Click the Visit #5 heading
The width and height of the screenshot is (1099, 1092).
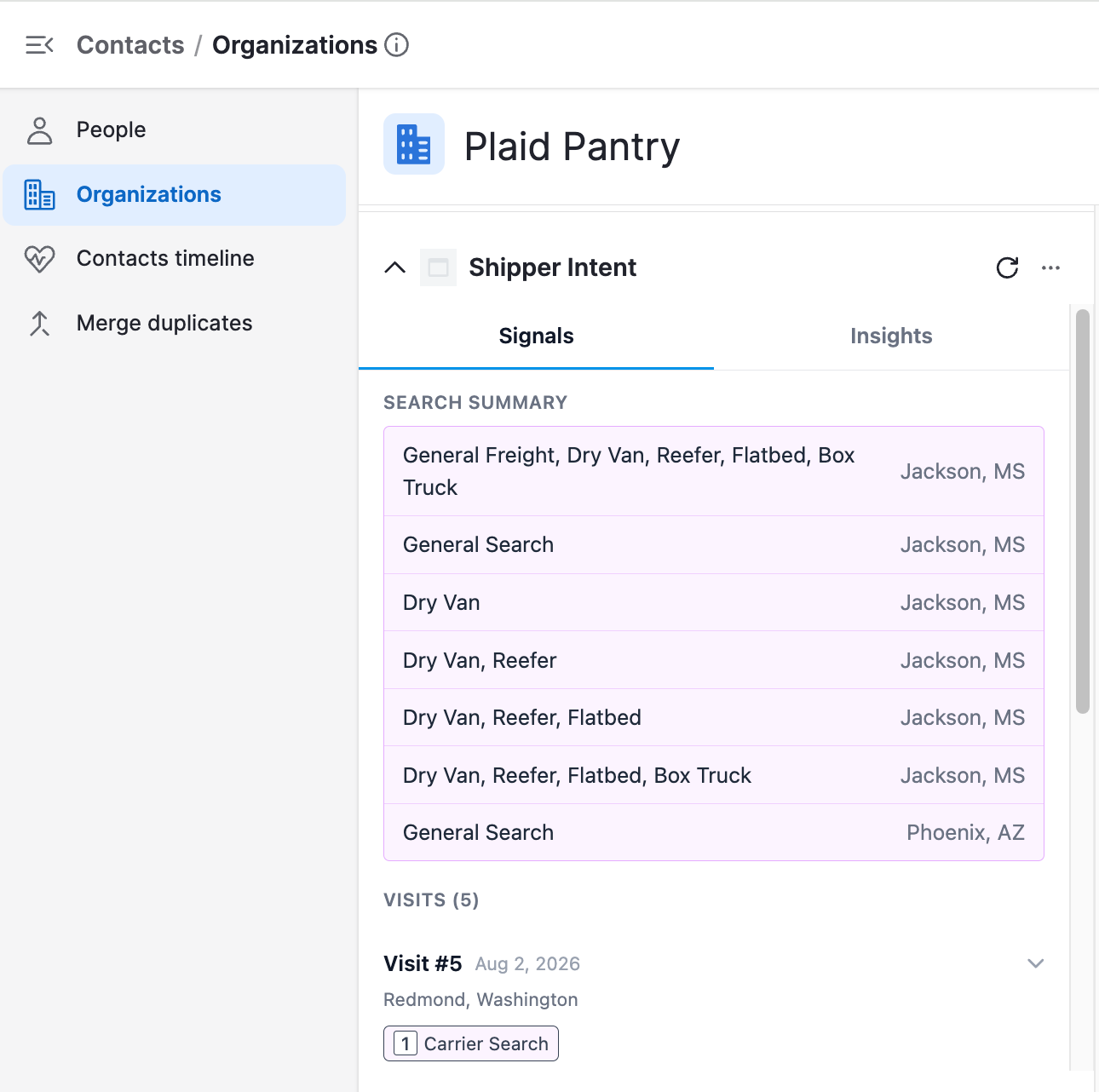(x=423, y=963)
